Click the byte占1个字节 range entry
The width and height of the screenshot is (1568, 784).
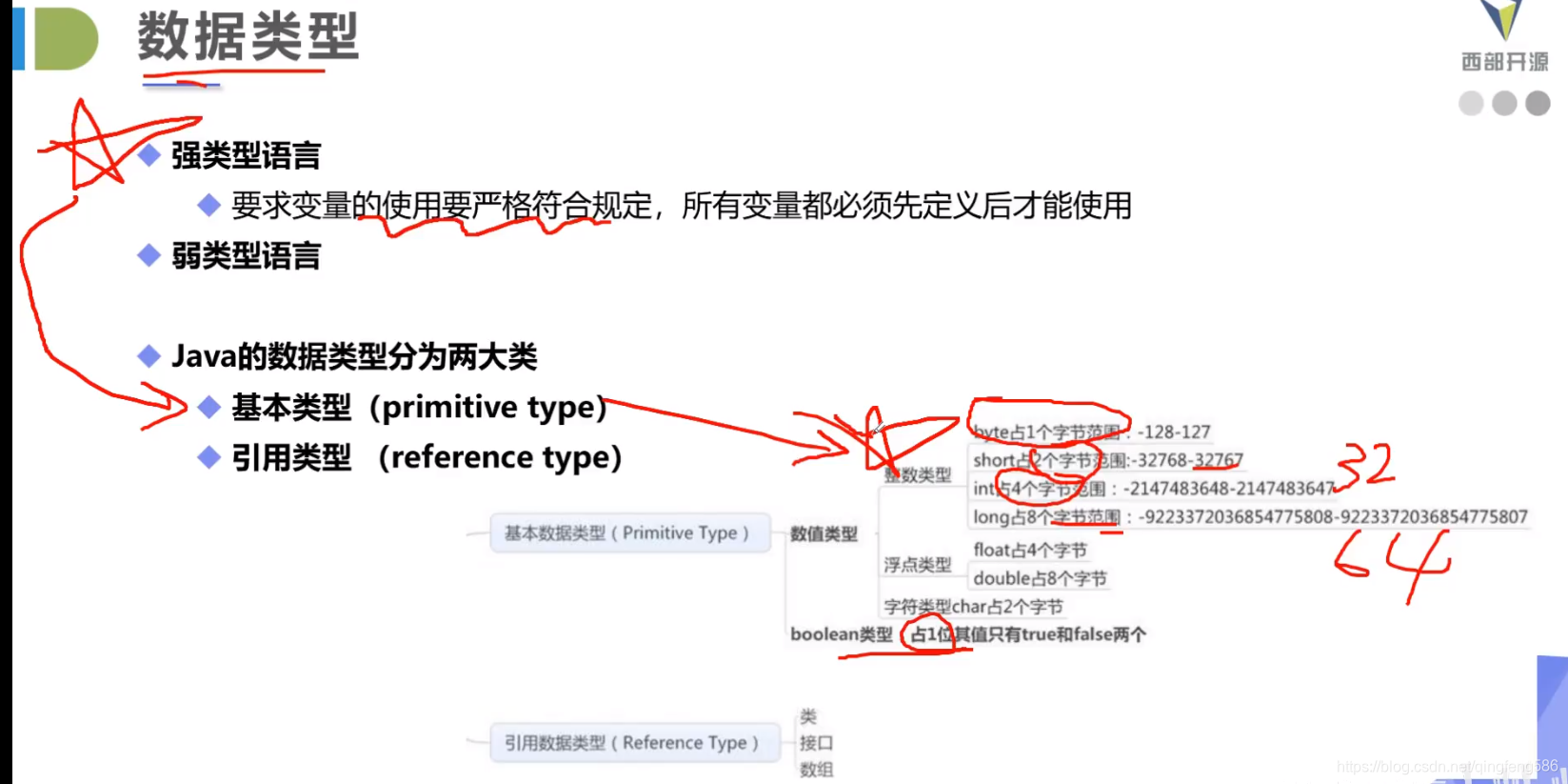(1091, 432)
